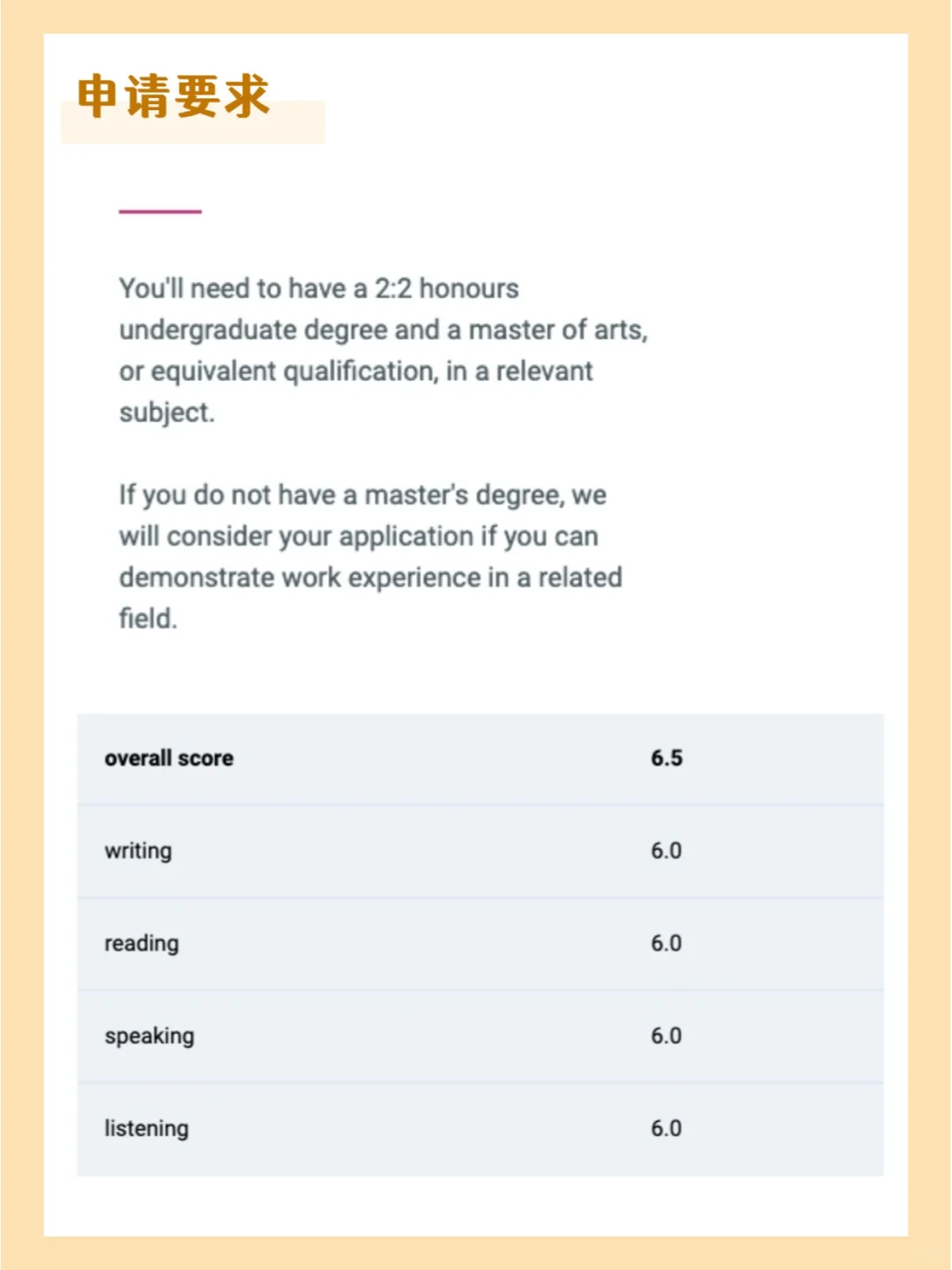Click the writing score 6.0
Viewport: 952px width, 1270px height.
(666, 851)
